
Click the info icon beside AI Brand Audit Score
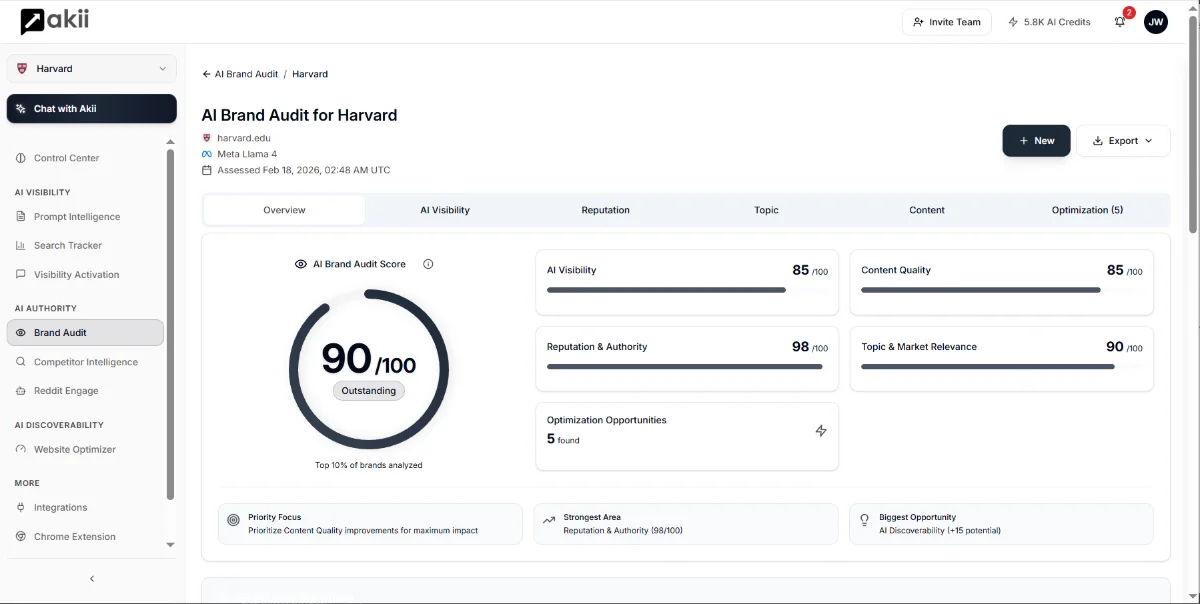click(x=428, y=264)
